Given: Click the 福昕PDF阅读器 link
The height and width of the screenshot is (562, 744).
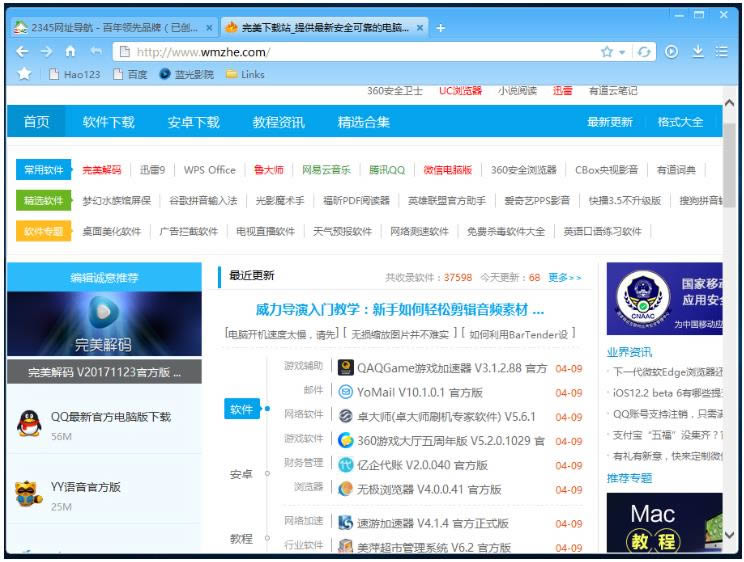Looking at the screenshot, I should tap(356, 200).
